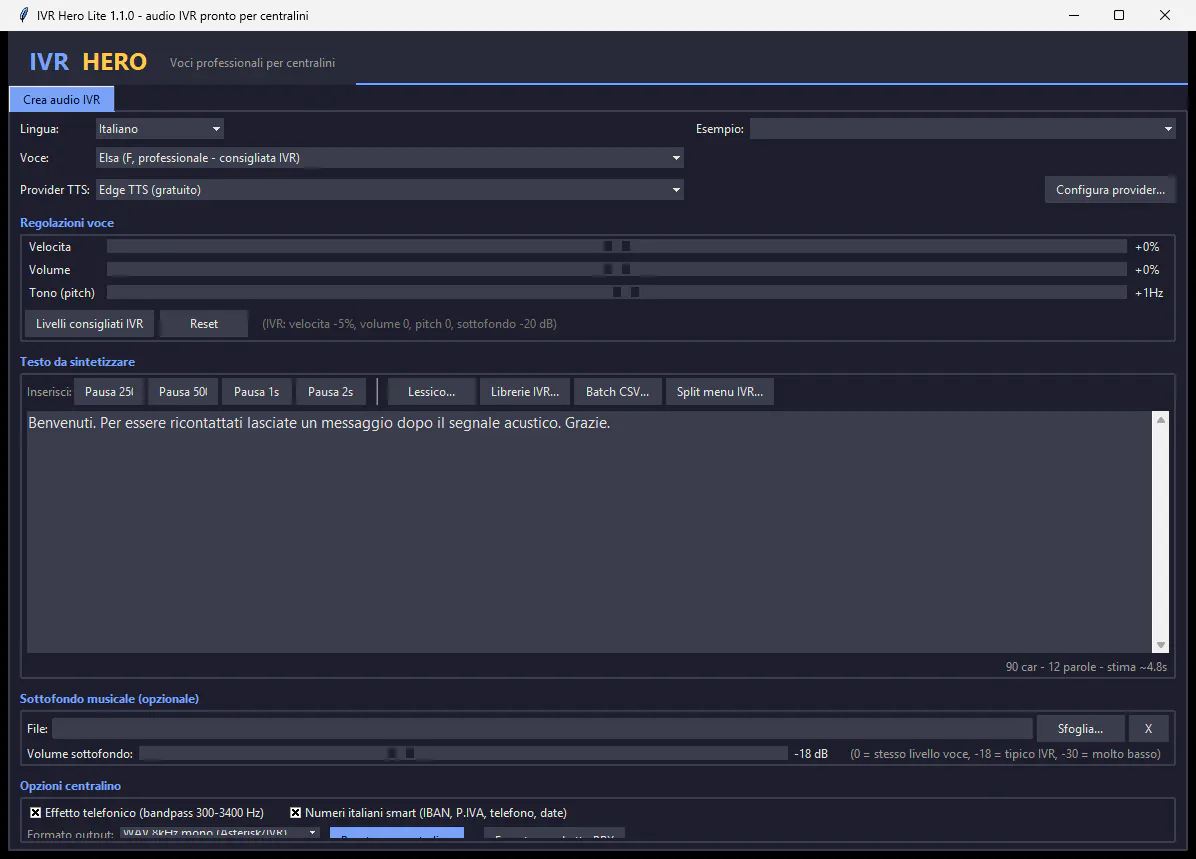Insert a Pausa 250 pause
Viewport: 1196px width, 859px height.
pyautogui.click(x=109, y=391)
